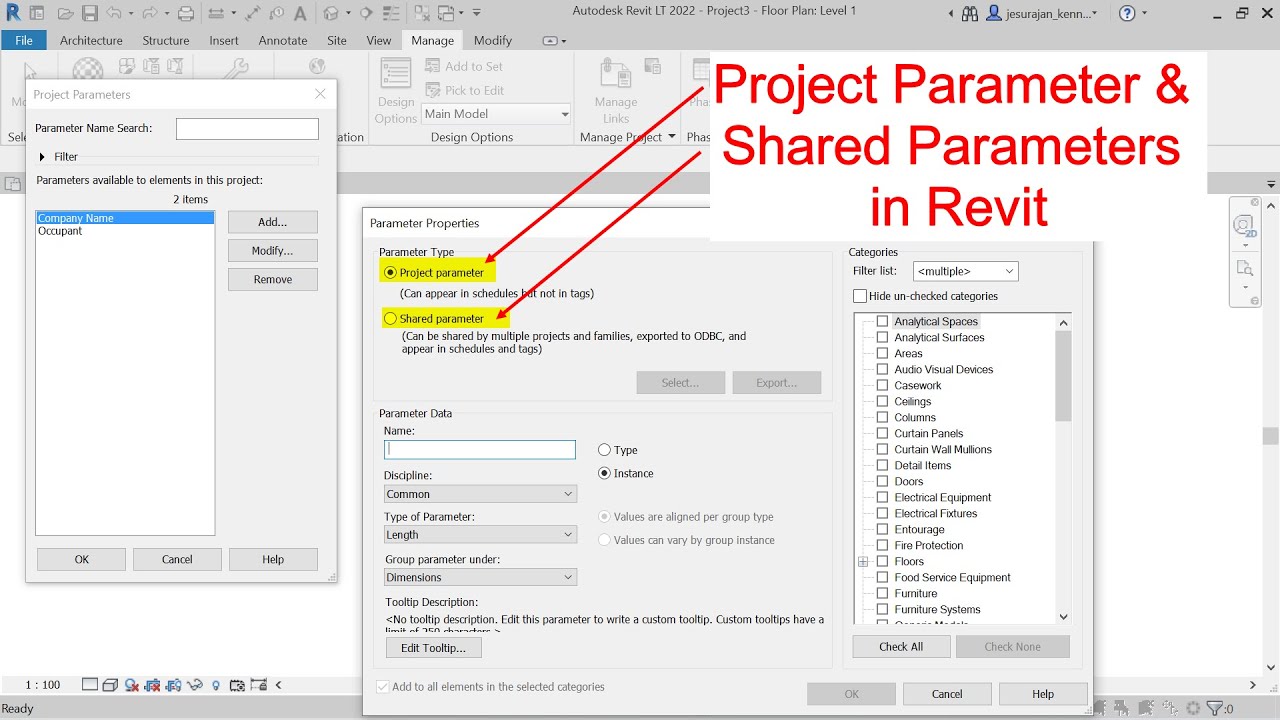Click the Save disk icon in quick access toolbar
This screenshot has height=720, width=1280.
pyautogui.click(x=90, y=14)
